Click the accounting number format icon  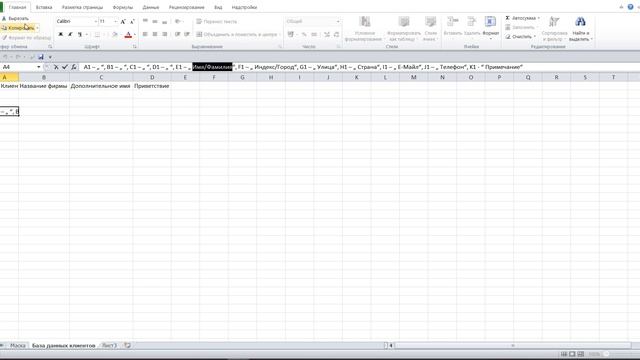point(292,34)
